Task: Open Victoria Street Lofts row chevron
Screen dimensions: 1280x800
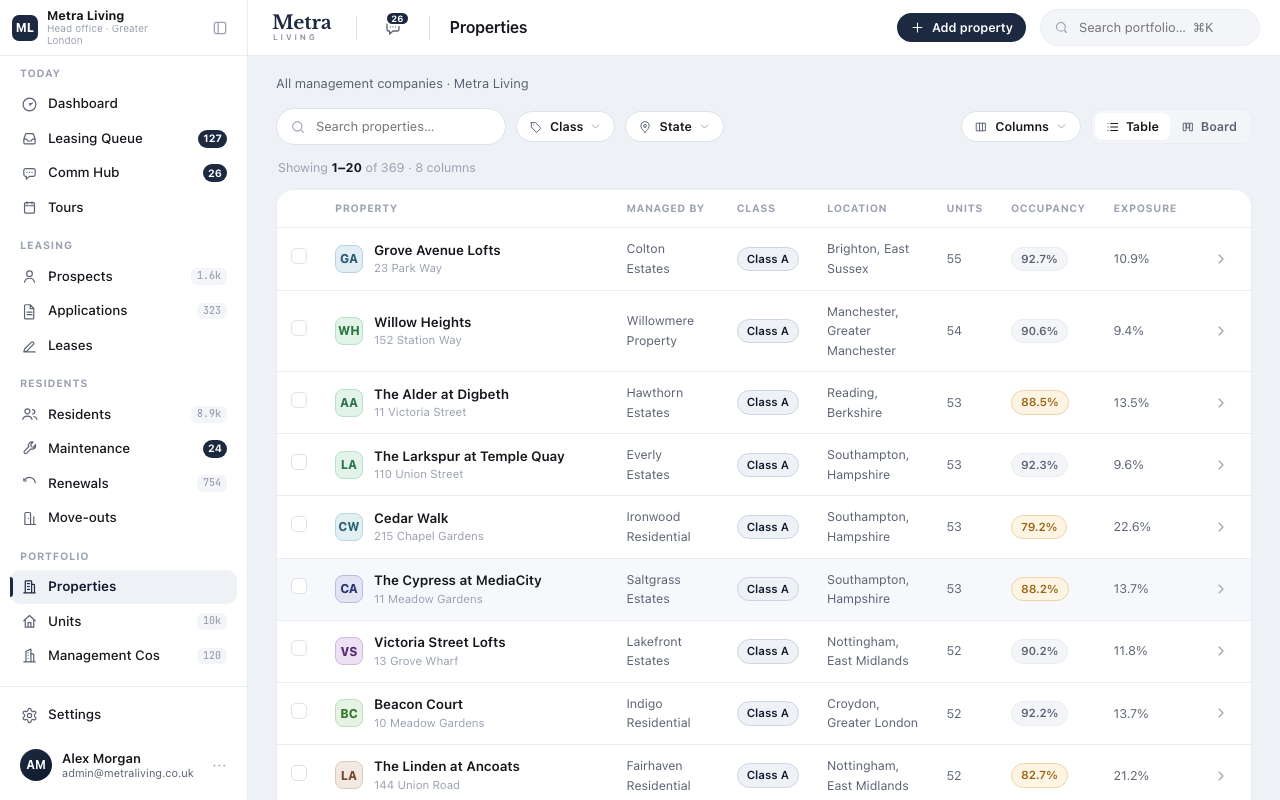Action: [1221, 651]
